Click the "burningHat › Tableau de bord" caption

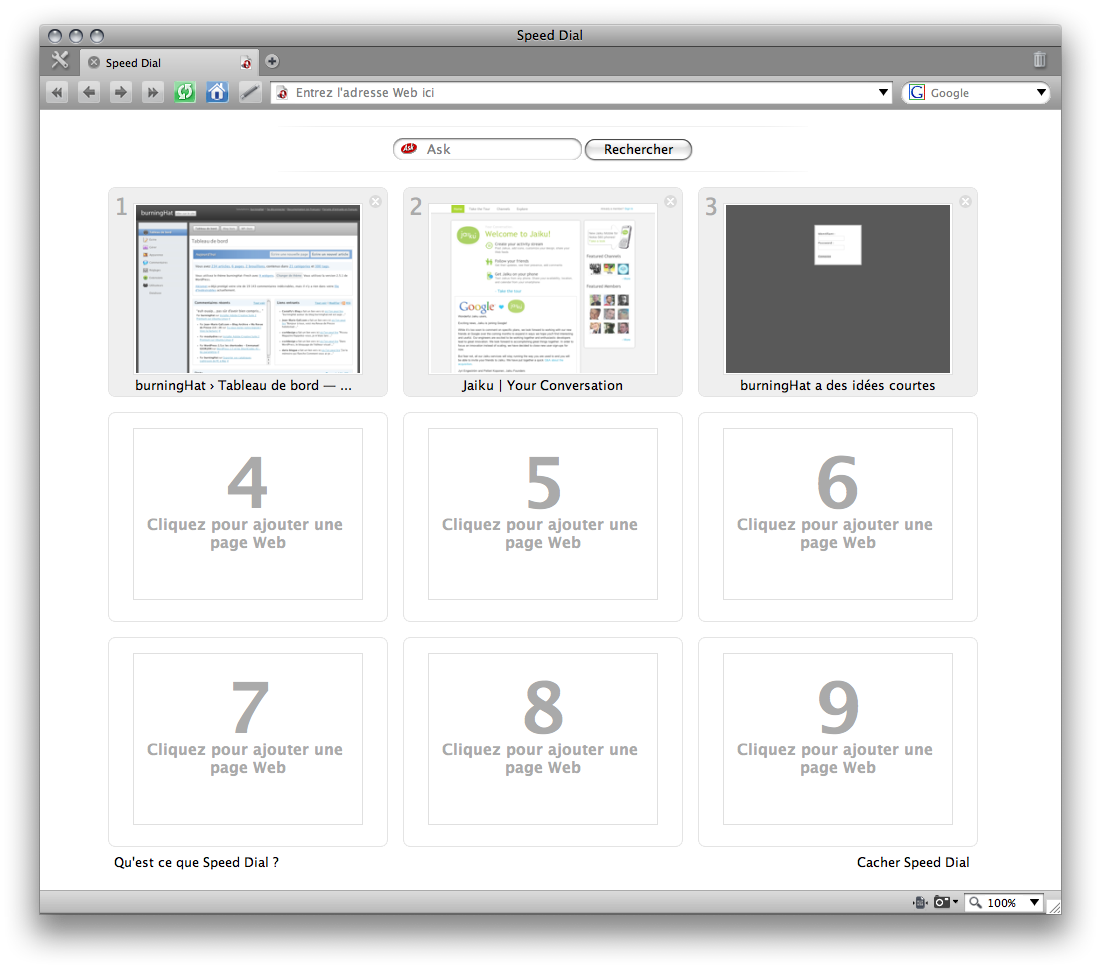(x=244, y=385)
